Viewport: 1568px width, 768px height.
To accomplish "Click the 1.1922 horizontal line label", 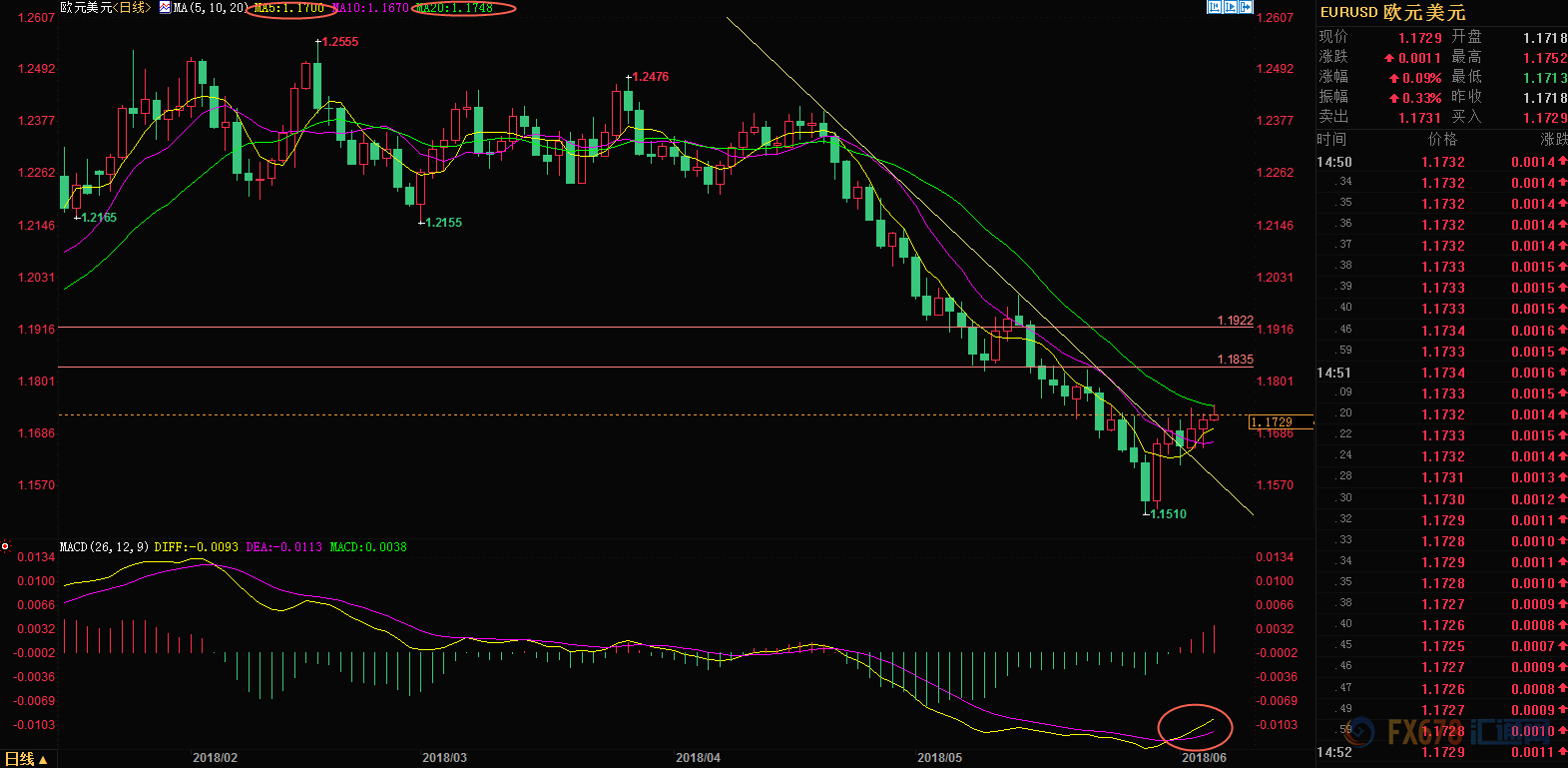I will tap(1236, 321).
